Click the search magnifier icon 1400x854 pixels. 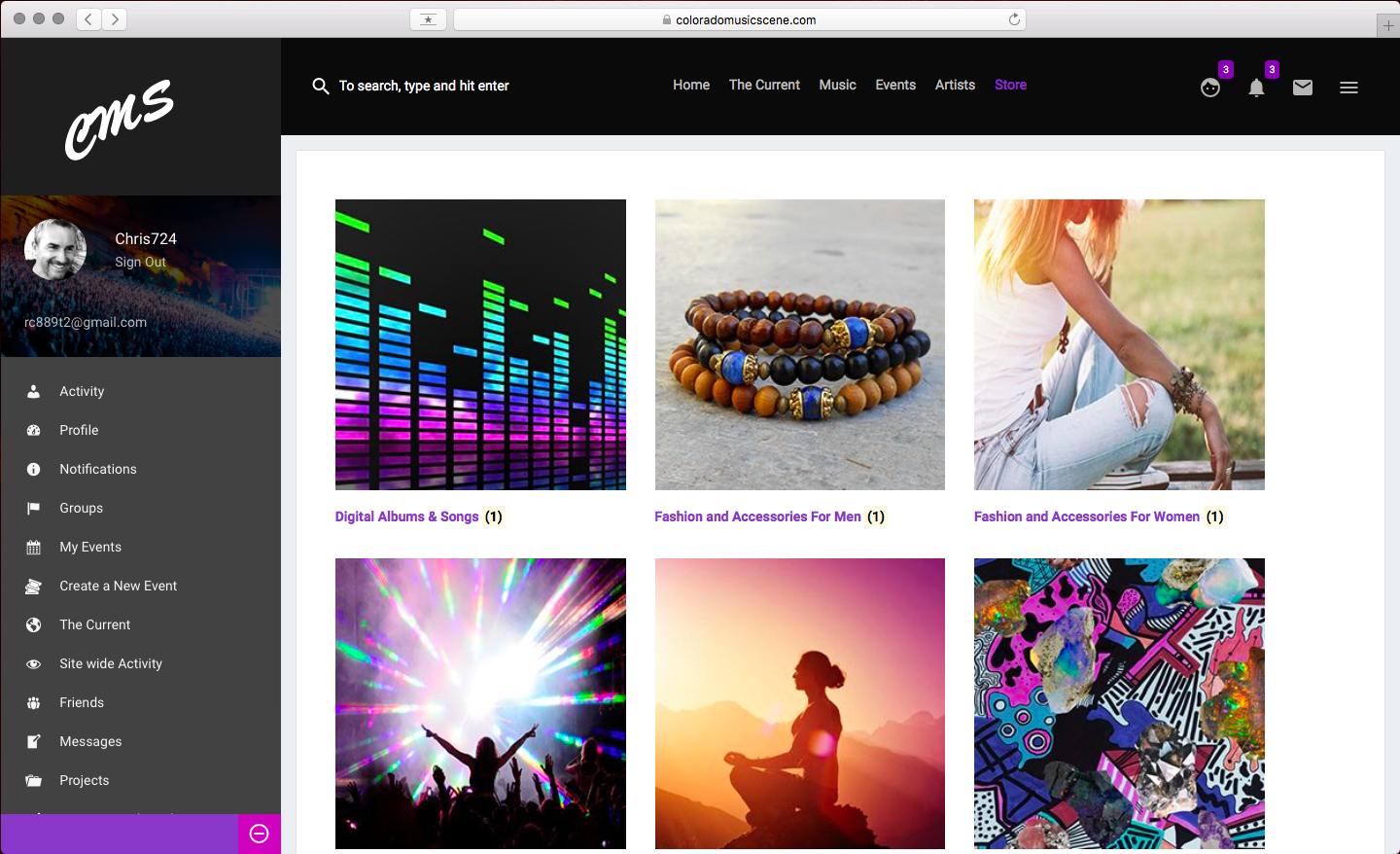(320, 87)
